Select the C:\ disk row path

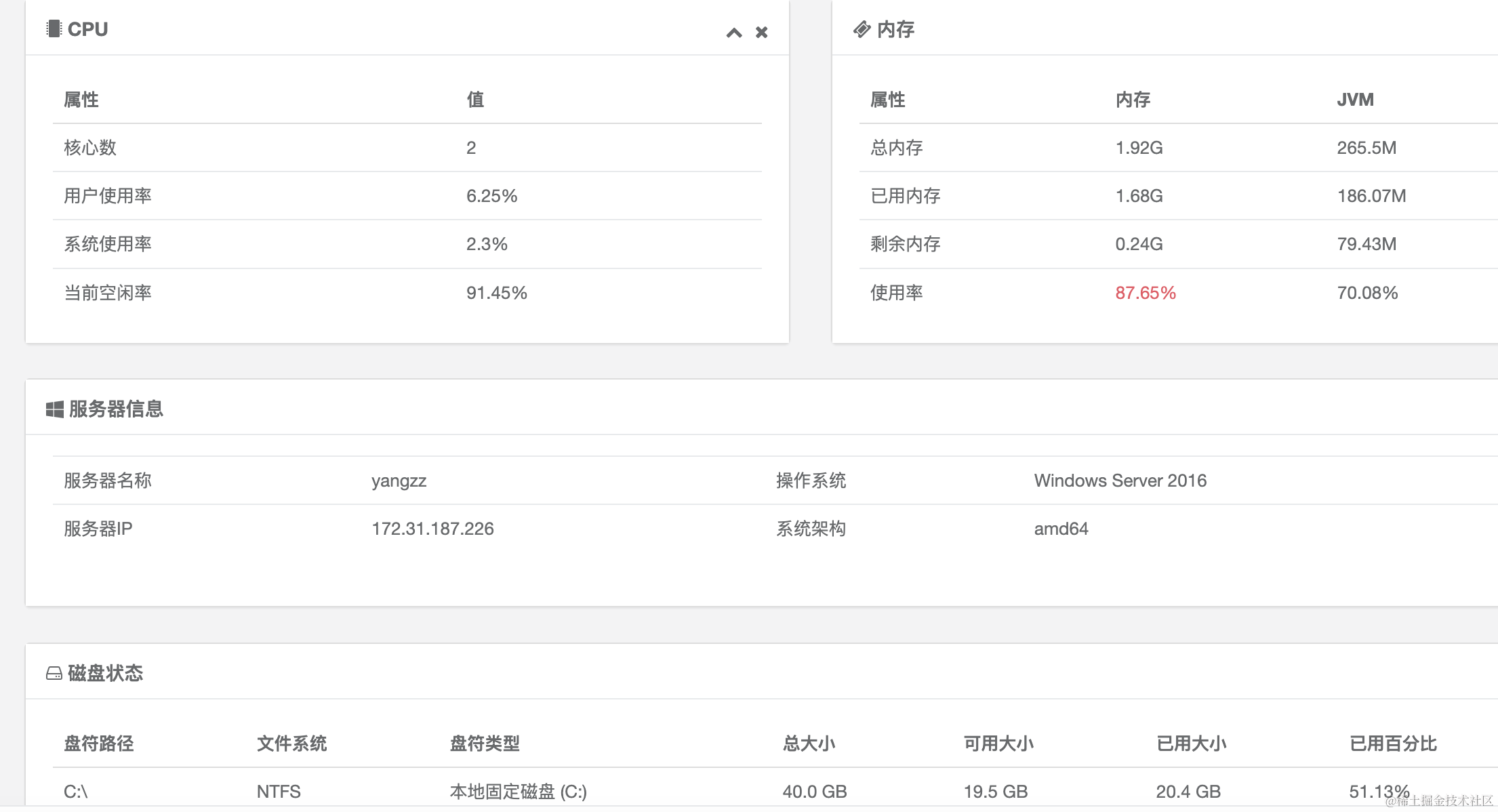click(x=75, y=792)
